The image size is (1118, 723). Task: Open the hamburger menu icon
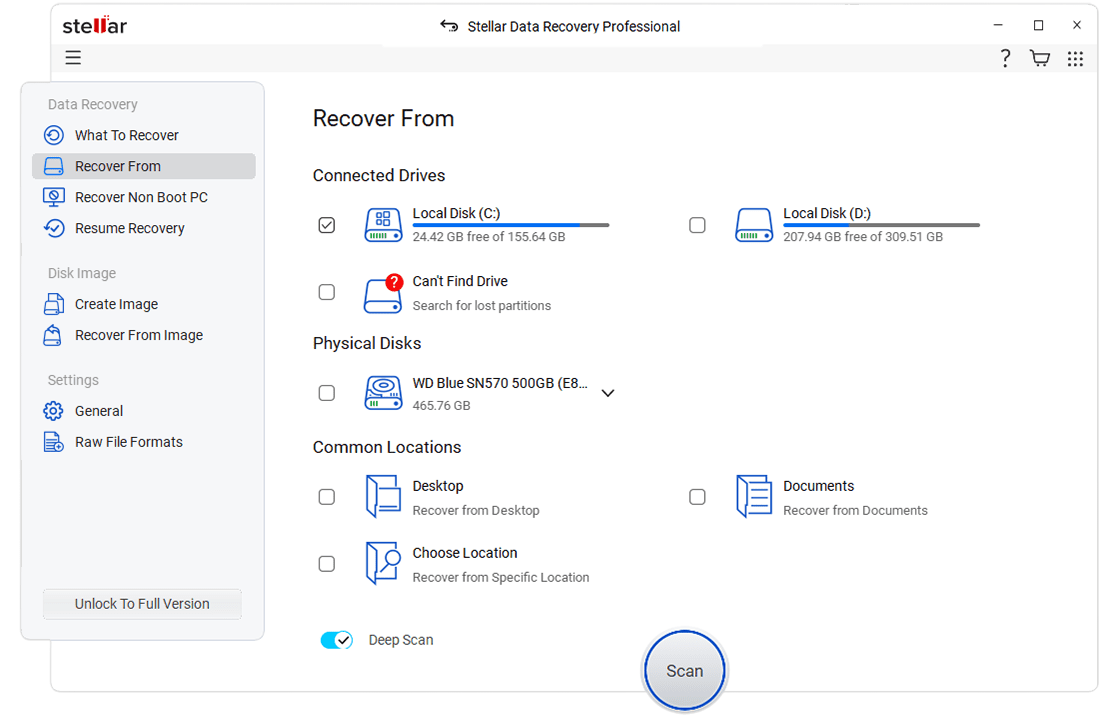(x=73, y=58)
